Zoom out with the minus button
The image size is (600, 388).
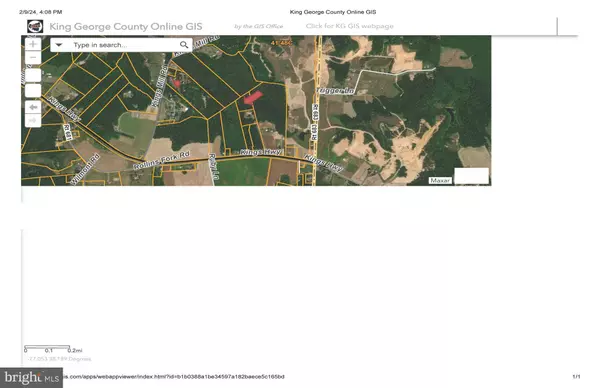[x=33, y=58]
